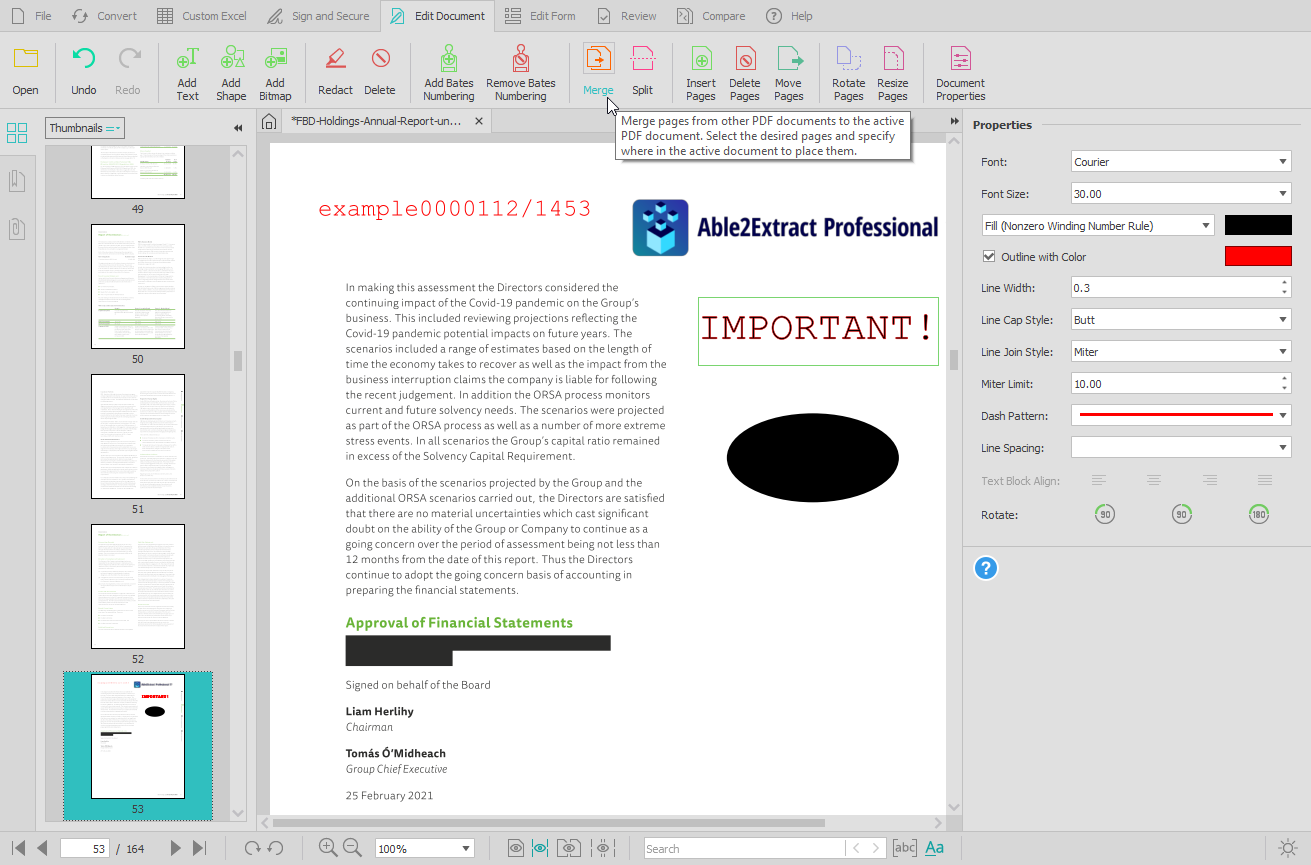1311x865 pixels.
Task: Open the Attachments panel in the sidebar
Action: [x=16, y=229]
